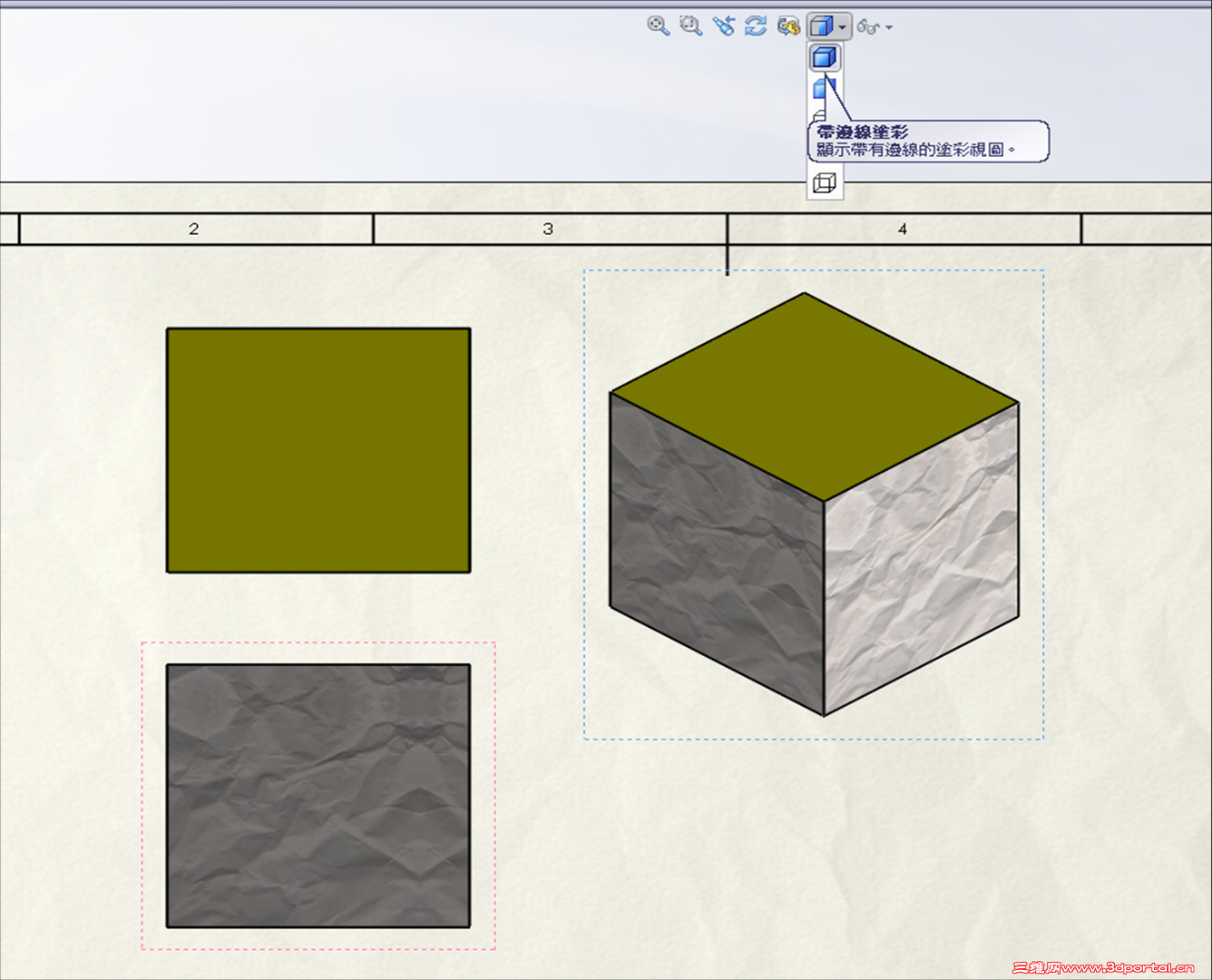The width and height of the screenshot is (1212, 980).
Task: Open the Display Style cube dropdown
Action: click(x=828, y=26)
